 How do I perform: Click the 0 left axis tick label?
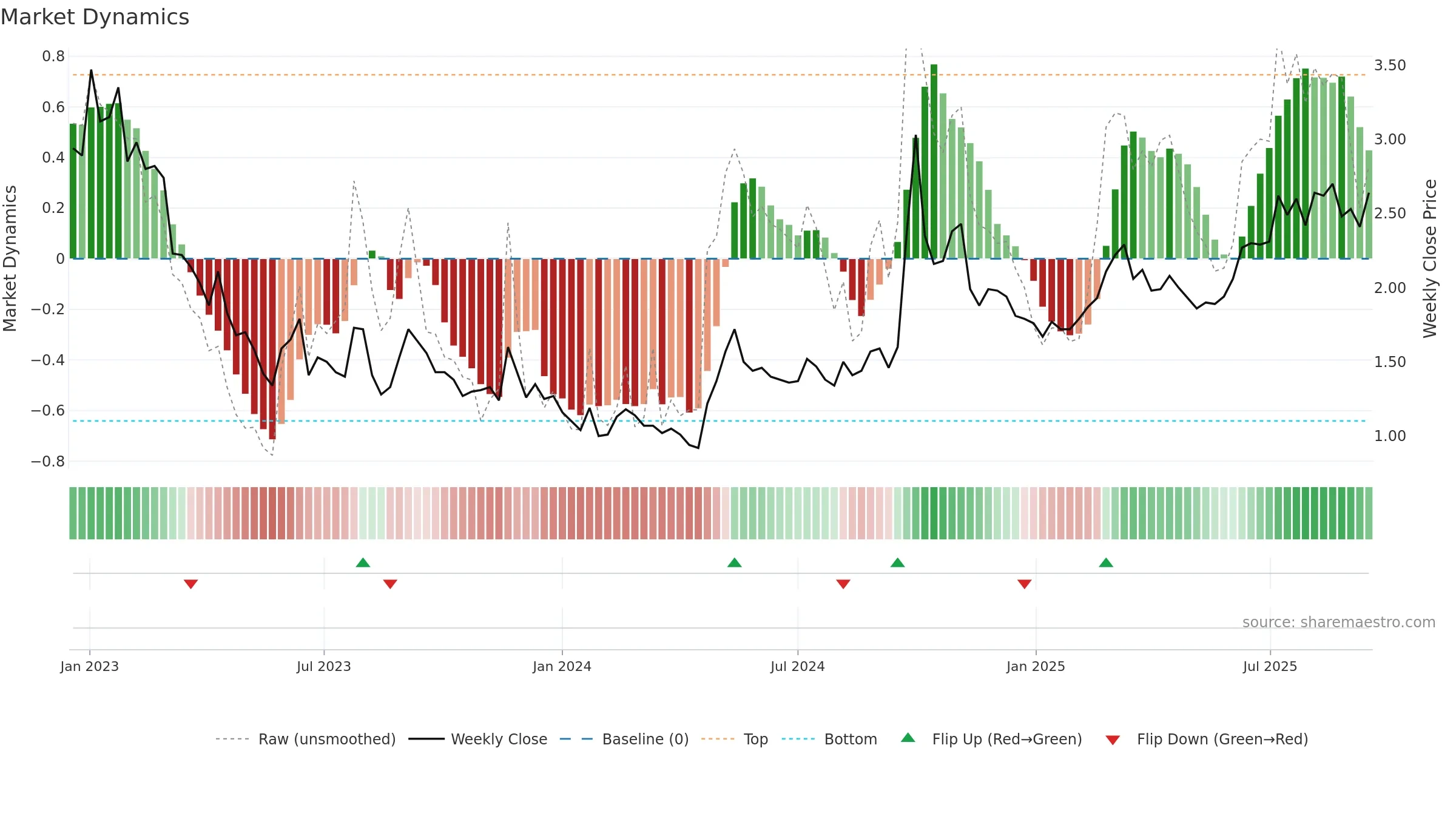coord(60,259)
